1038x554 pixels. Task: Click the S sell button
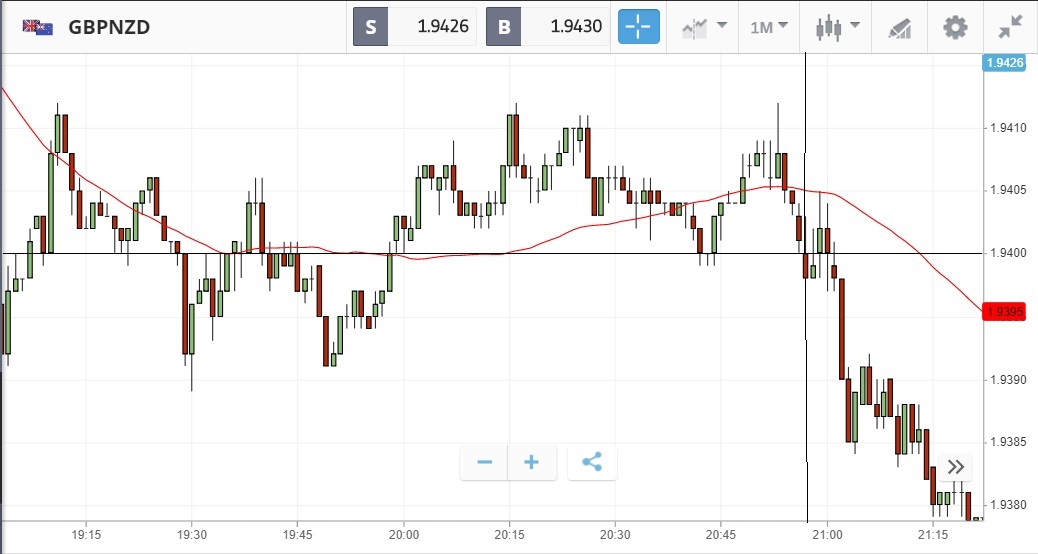coord(370,27)
